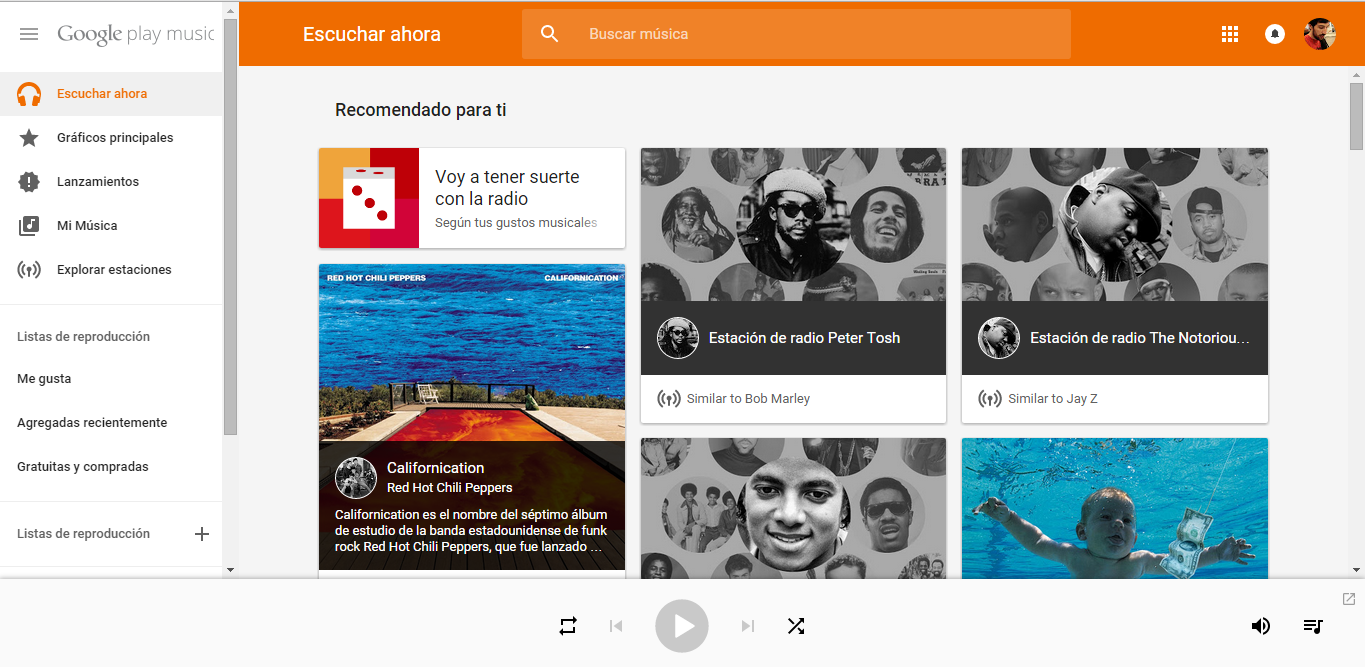This screenshot has height=667, width=1365.
Task: Click the magnifying glass search icon
Action: tap(549, 34)
